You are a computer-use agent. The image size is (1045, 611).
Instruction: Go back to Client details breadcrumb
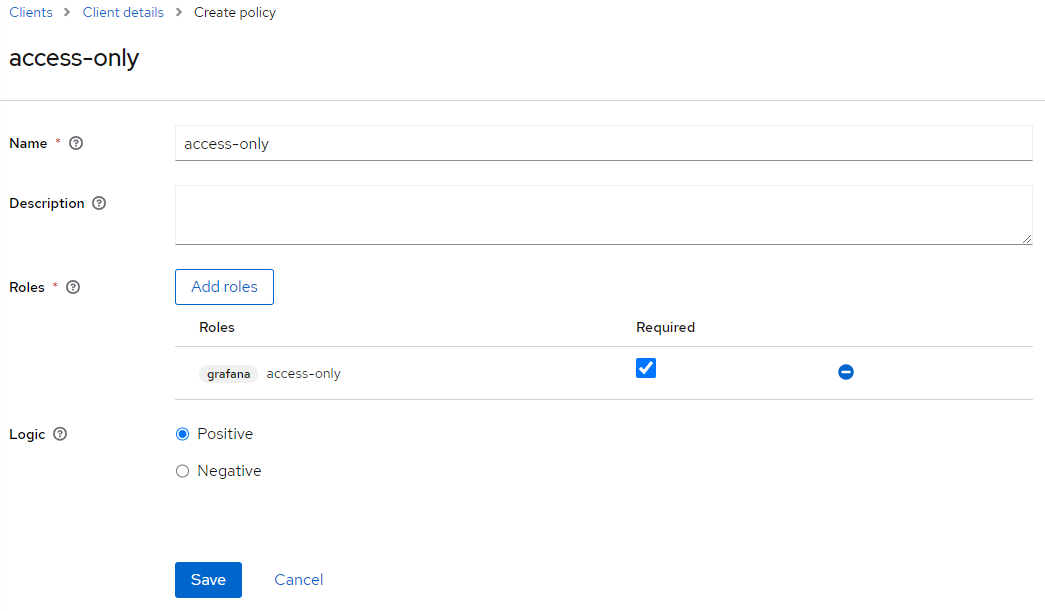point(123,13)
